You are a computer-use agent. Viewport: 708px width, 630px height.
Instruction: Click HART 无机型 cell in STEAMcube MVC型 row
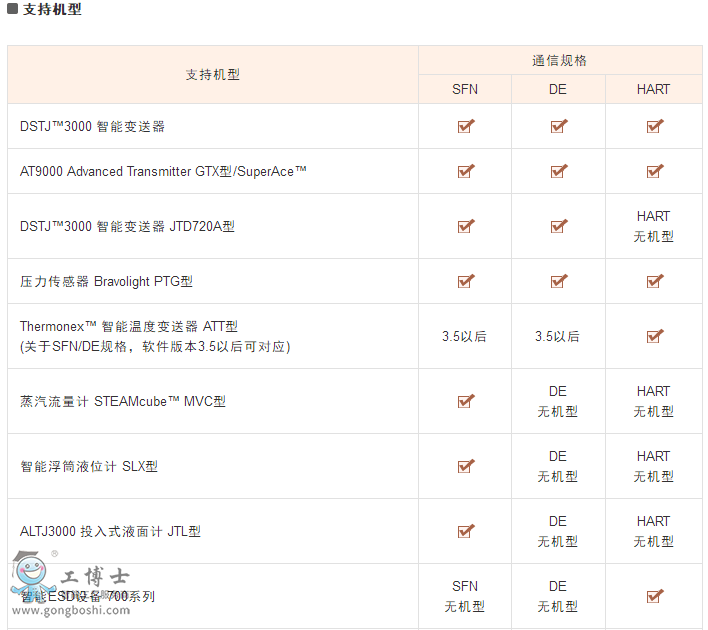653,401
